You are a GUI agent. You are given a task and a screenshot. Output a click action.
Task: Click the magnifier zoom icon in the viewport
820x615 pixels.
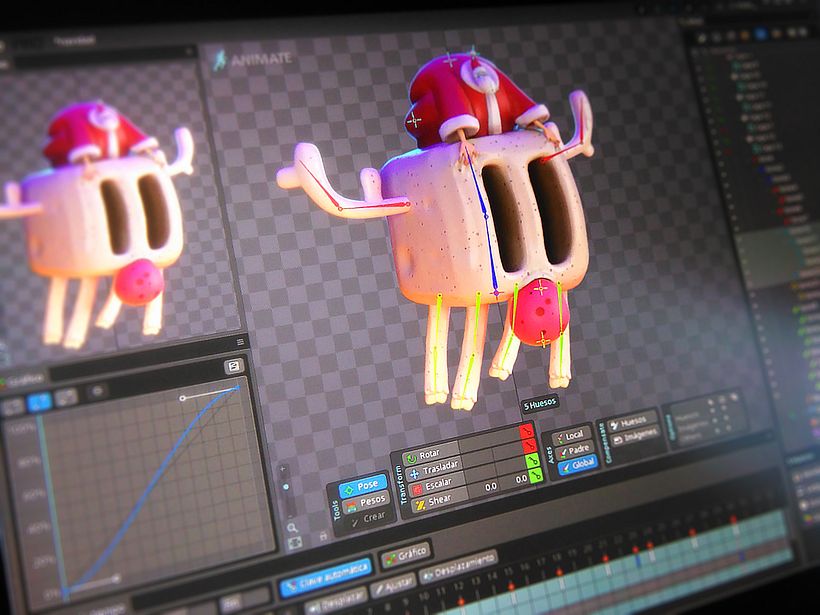pyautogui.click(x=292, y=528)
